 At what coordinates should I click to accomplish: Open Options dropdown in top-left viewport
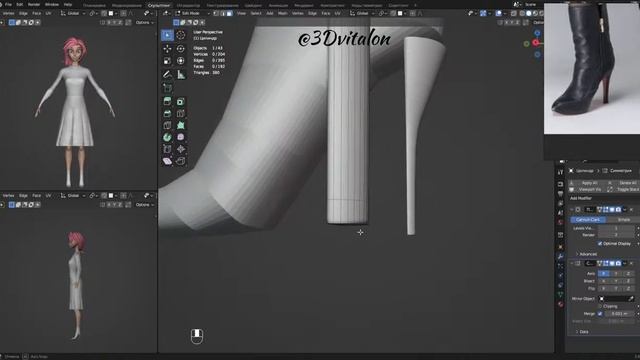145,22
